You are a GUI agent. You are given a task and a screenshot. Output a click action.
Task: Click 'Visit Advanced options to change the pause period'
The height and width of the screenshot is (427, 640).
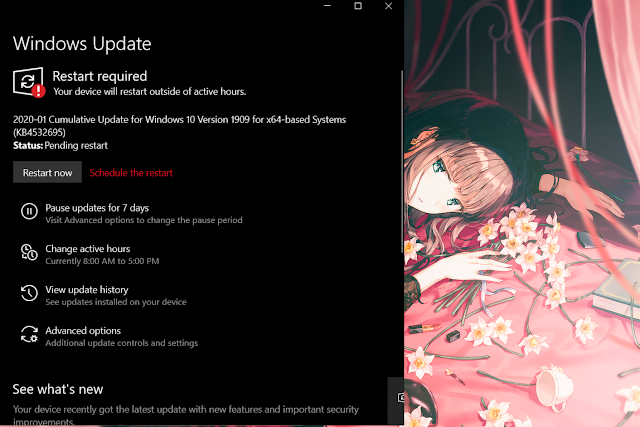click(144, 220)
